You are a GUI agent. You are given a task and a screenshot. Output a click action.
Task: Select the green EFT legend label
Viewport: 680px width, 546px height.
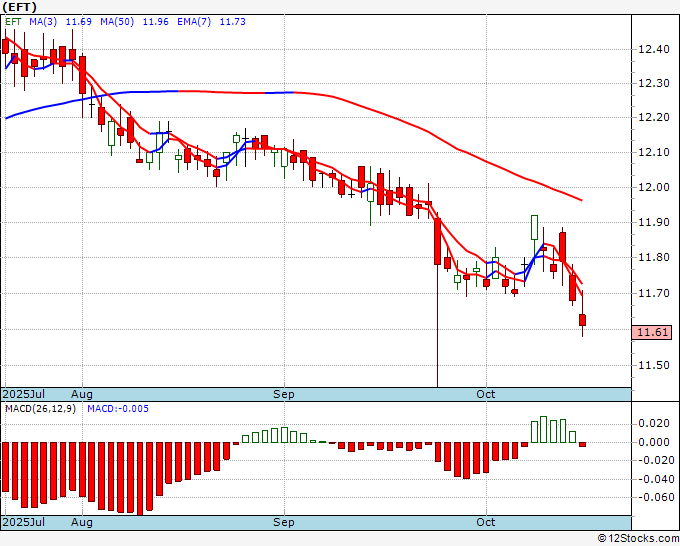click(13, 22)
